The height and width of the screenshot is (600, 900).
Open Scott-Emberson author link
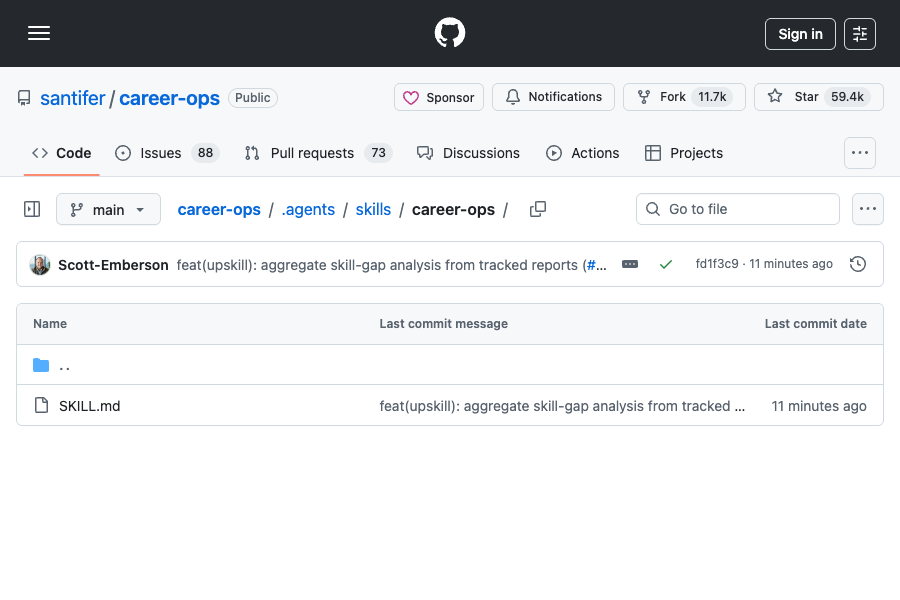(113, 265)
